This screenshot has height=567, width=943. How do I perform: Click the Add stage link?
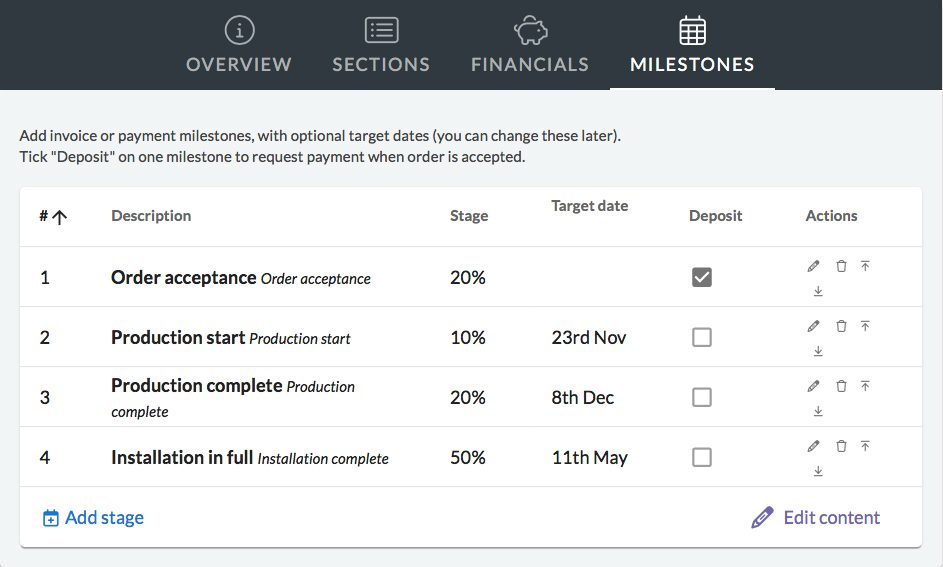[x=93, y=518]
